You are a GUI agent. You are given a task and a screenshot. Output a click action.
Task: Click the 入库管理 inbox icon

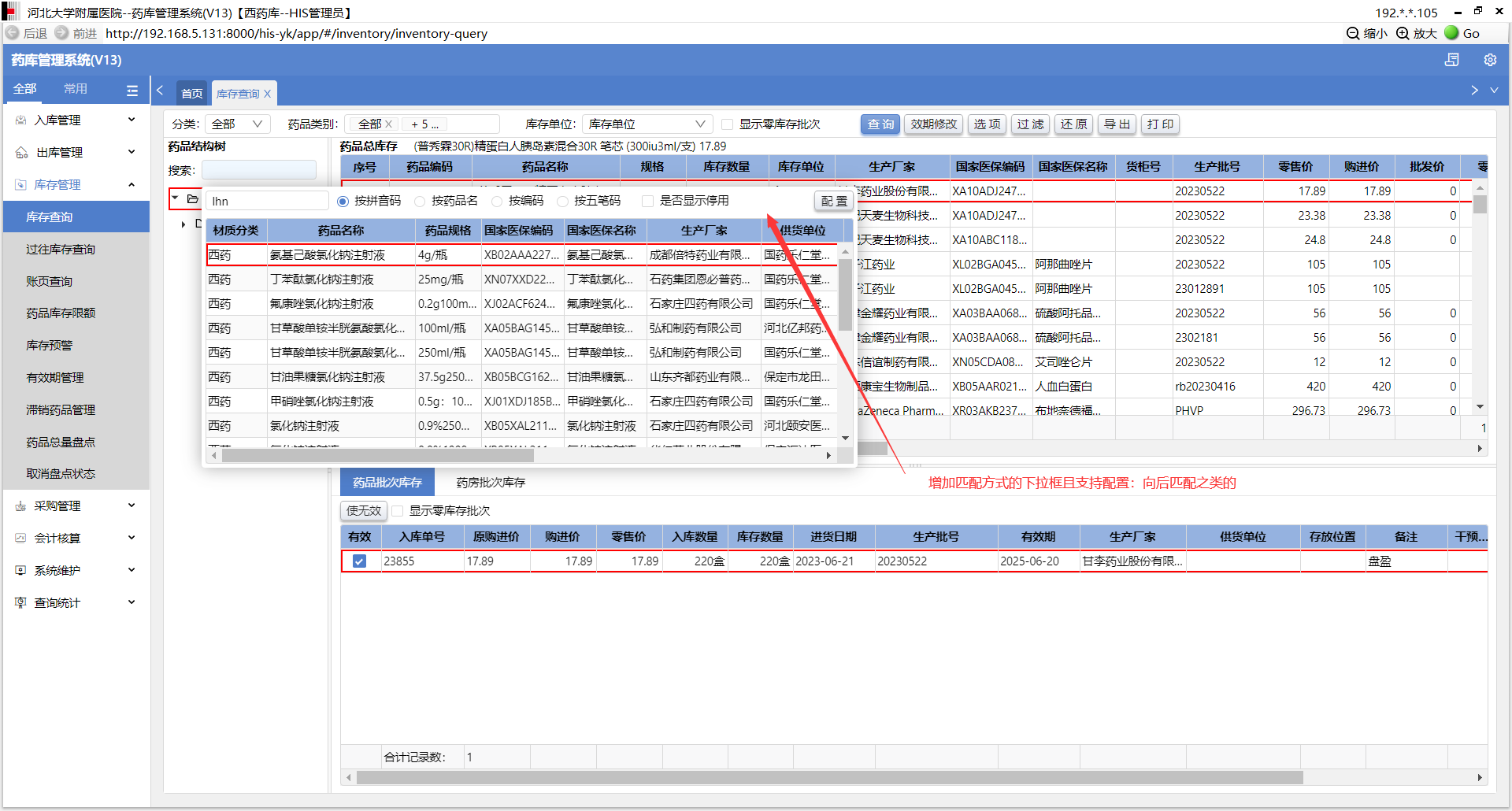pos(21,120)
